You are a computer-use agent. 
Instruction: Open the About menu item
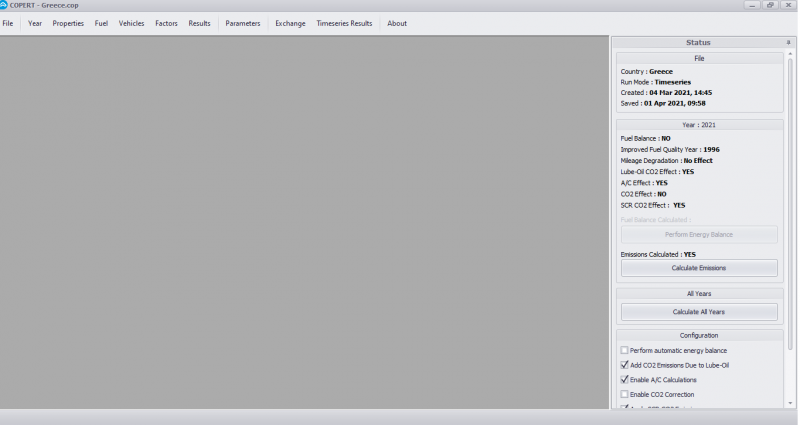point(397,23)
